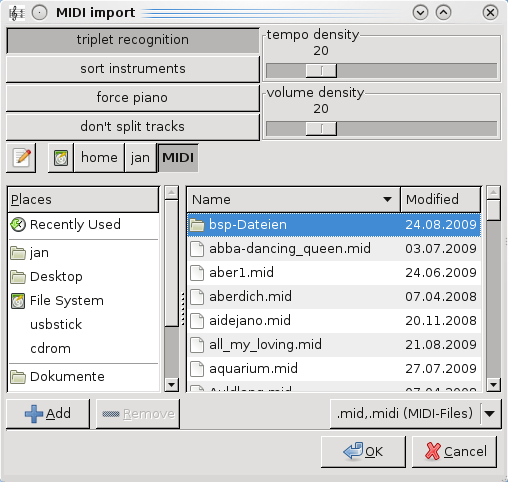Image resolution: width=508 pixels, height=482 pixels.
Task: Select cdrom in Places
Action: pos(50,349)
